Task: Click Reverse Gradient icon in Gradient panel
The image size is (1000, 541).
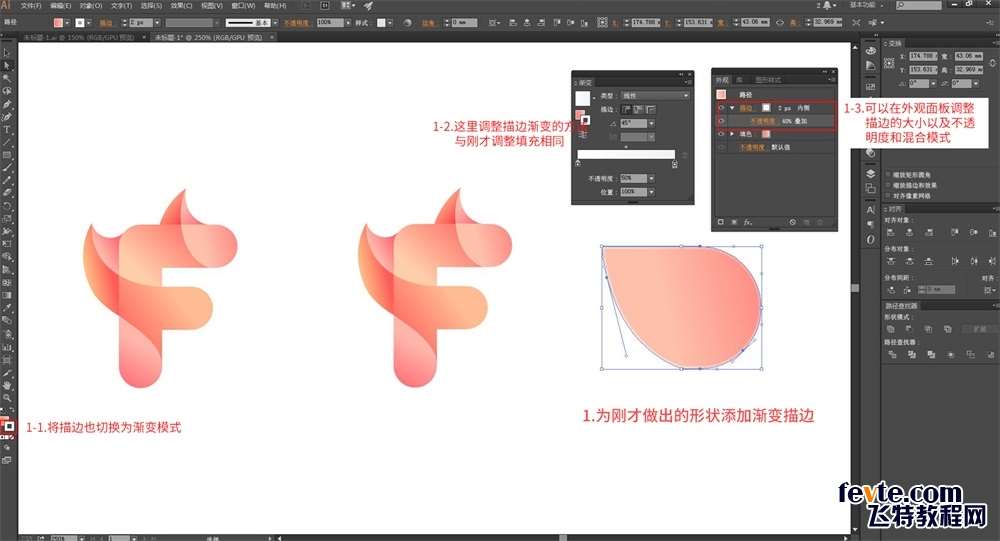Action: point(582,135)
